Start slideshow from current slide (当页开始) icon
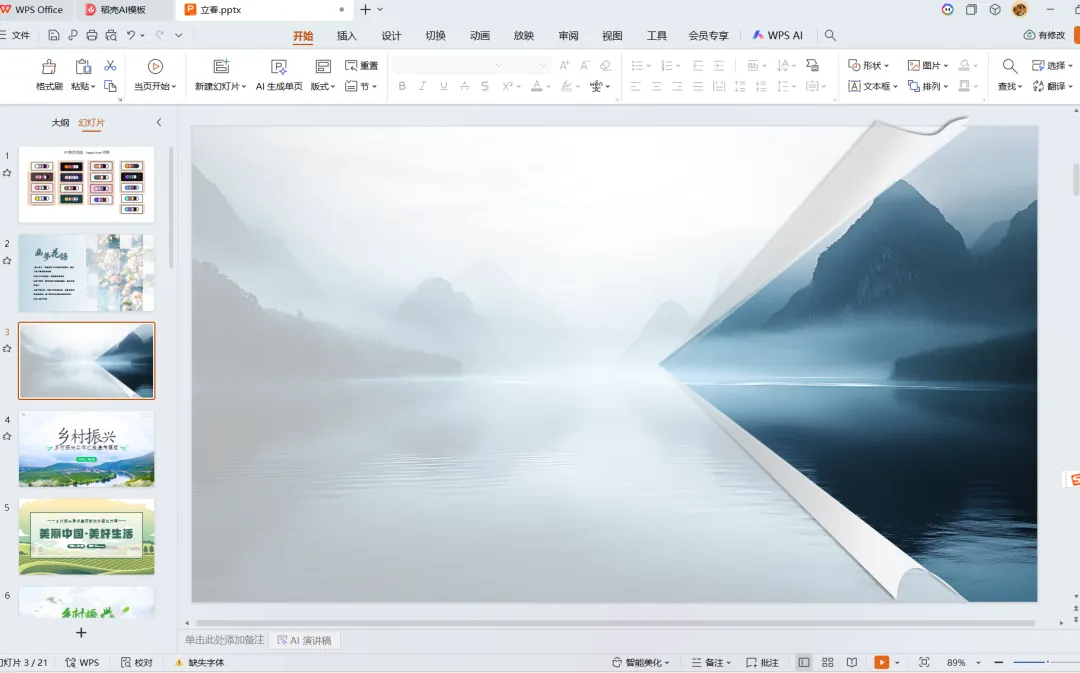 tap(155, 66)
